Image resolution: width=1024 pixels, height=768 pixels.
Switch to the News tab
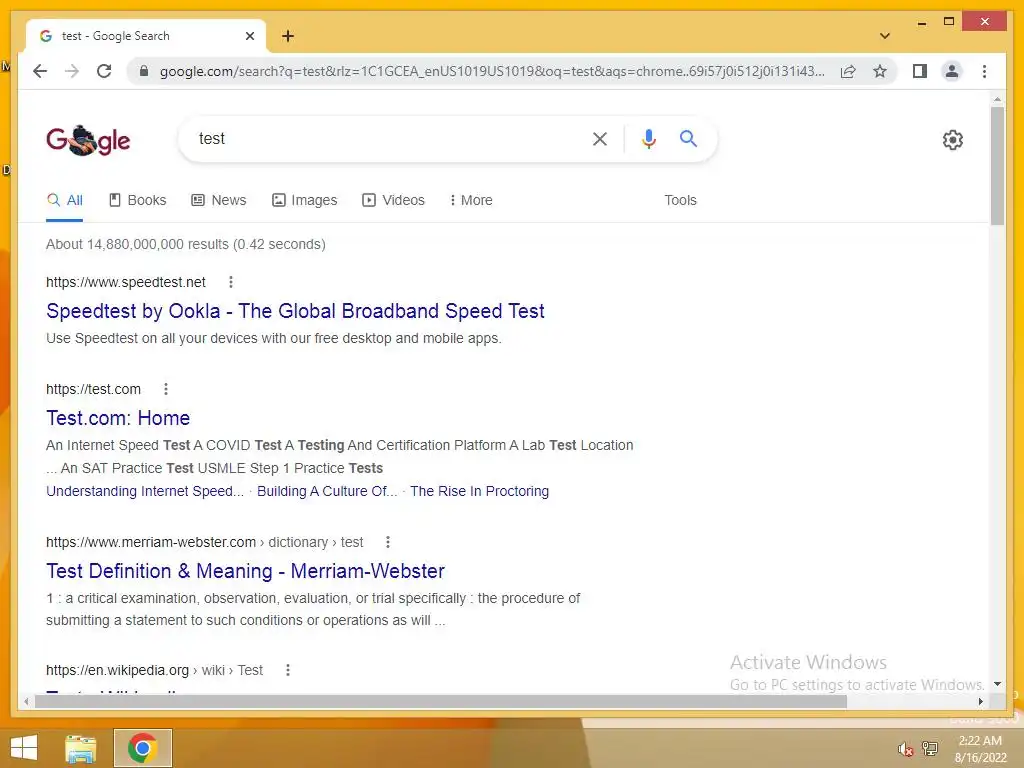pyautogui.click(x=219, y=200)
